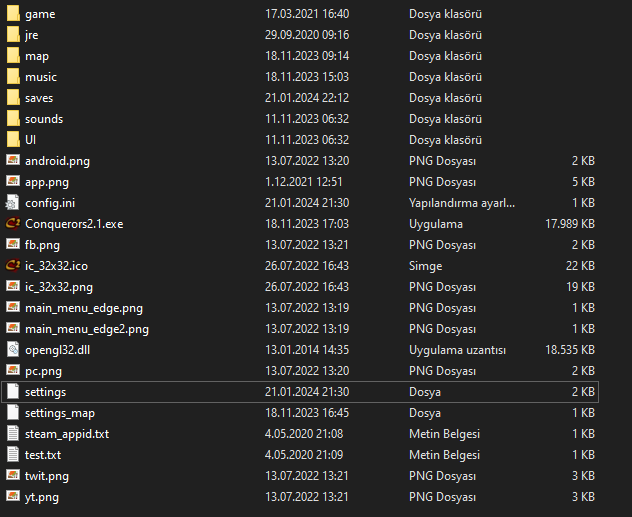Viewport: 632px width, 517px height.
Task: Select the ic_32x32.ico icon file
Action: (13, 265)
